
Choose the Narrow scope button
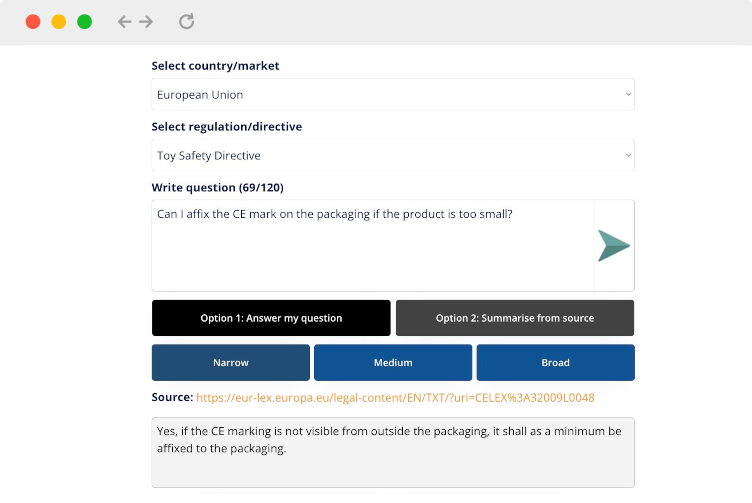tap(231, 363)
